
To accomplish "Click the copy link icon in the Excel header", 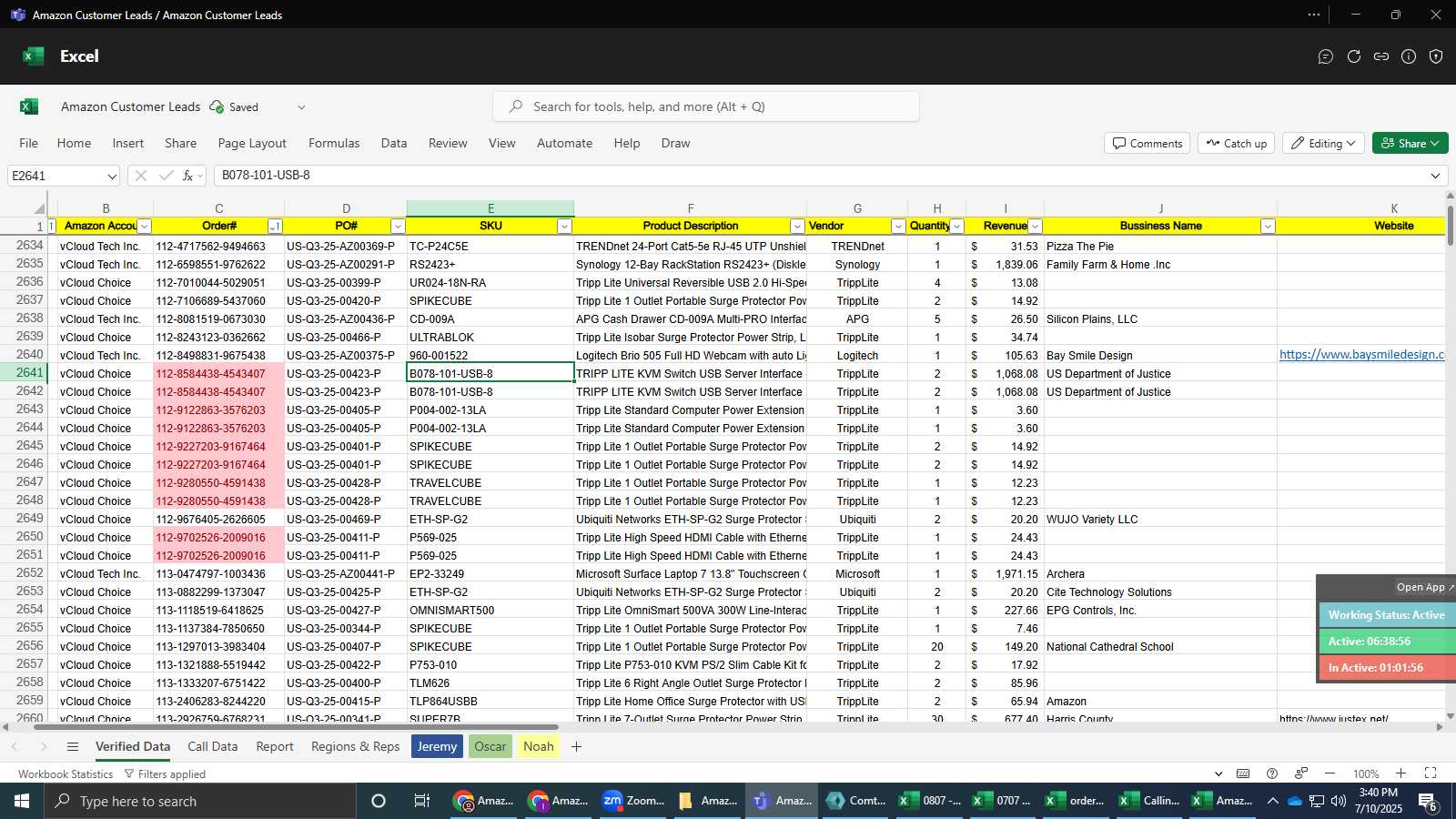I will point(1381,56).
